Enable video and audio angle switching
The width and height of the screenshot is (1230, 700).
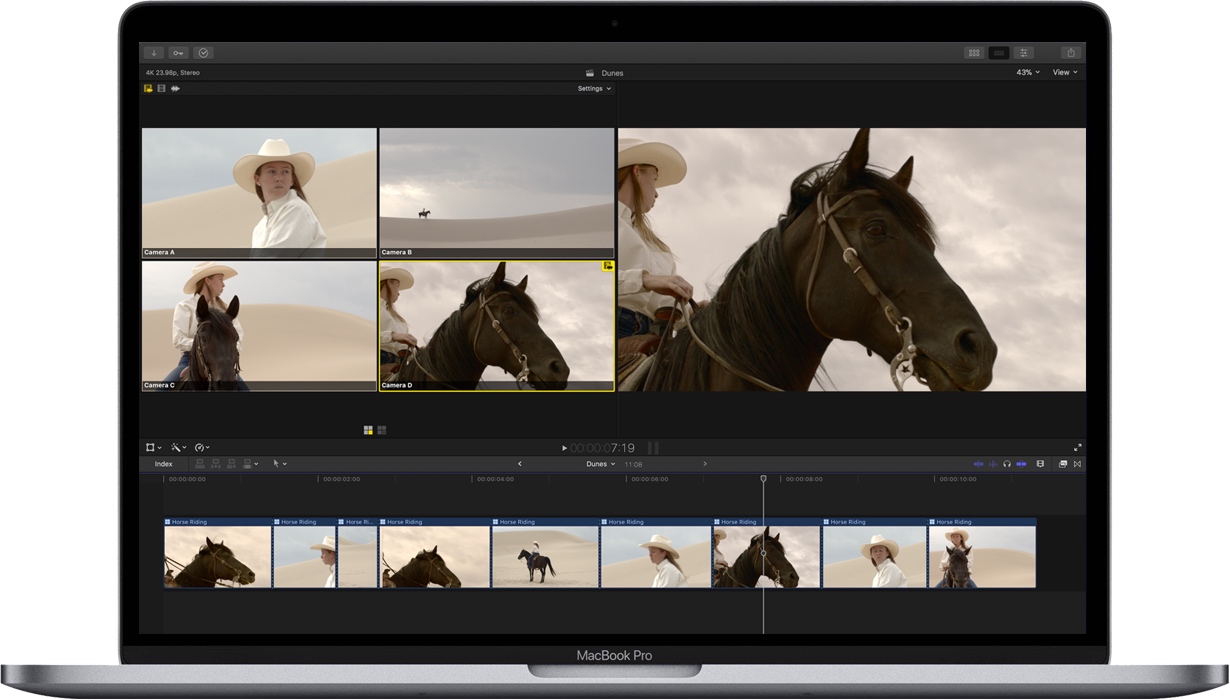pyautogui.click(x=148, y=89)
